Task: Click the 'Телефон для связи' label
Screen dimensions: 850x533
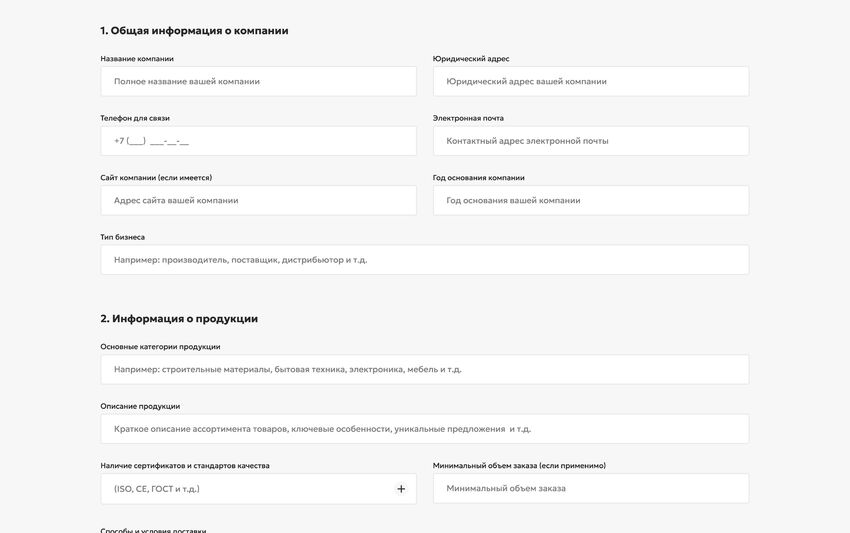Action: coord(135,118)
